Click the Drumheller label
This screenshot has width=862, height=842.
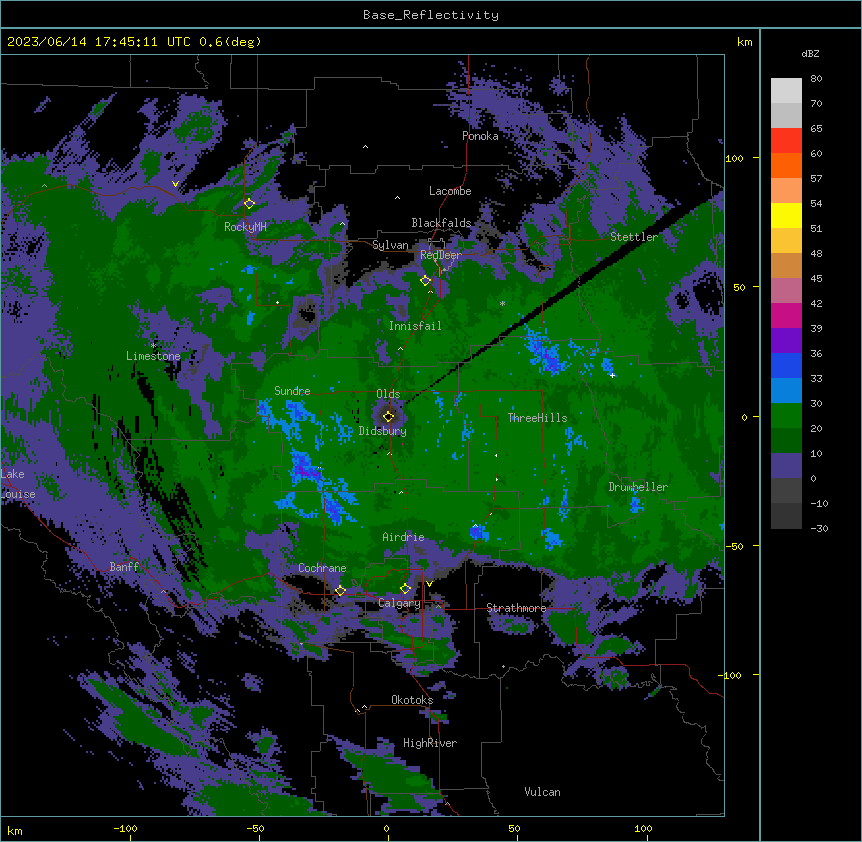coord(638,487)
